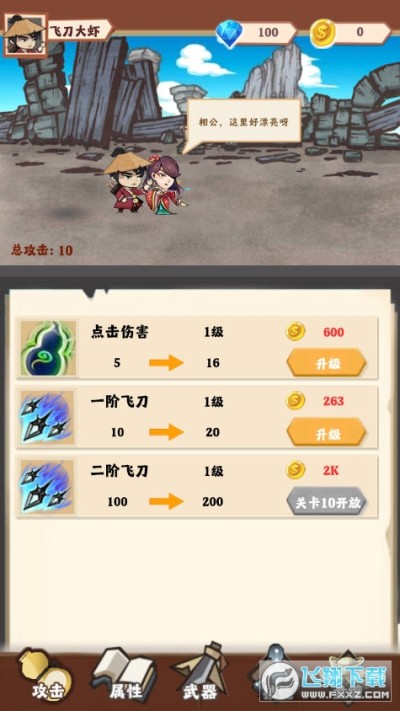Screen dimensions: 400x711
Task: Tap the 相公，这里好漂亮呀 speech bubble
Action: point(244,123)
